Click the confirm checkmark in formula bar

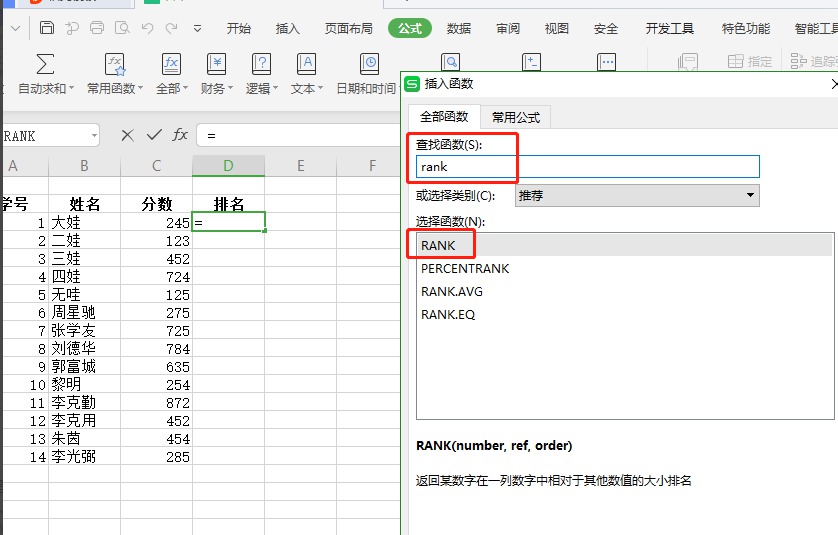coord(154,135)
